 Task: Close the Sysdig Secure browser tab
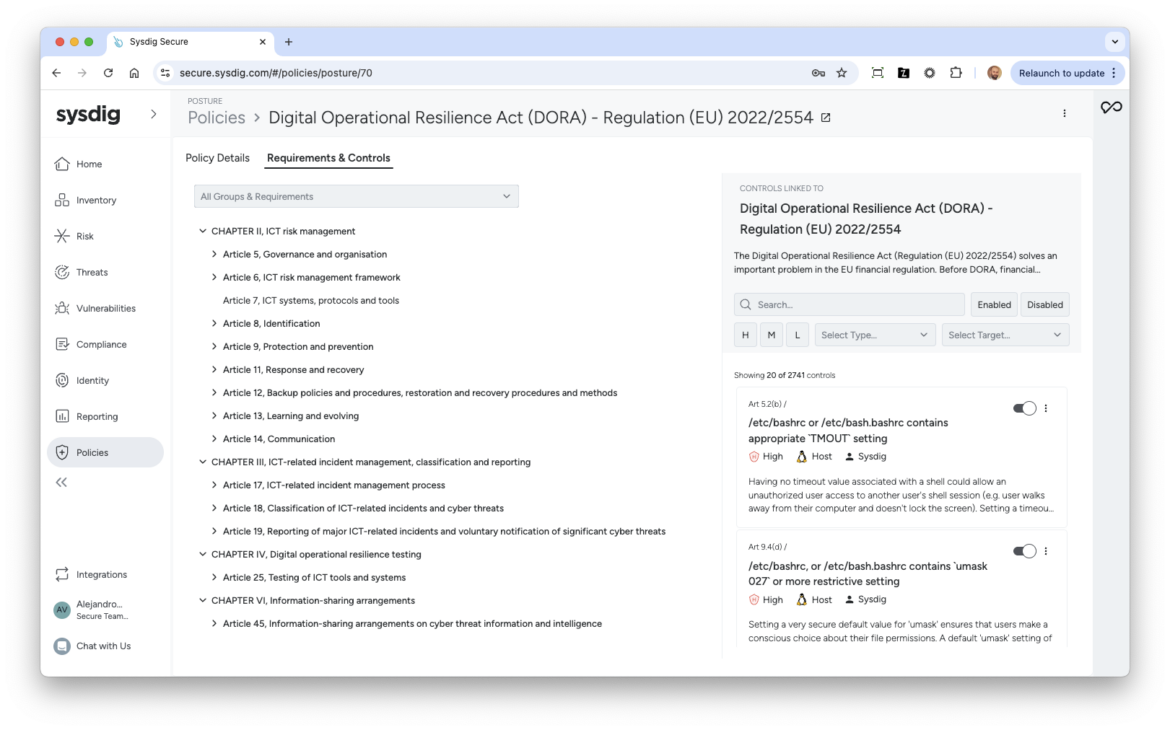click(263, 42)
